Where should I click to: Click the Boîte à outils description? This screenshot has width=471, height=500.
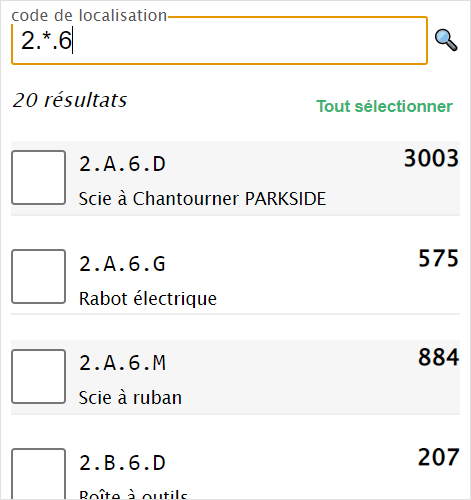[x=133, y=494]
